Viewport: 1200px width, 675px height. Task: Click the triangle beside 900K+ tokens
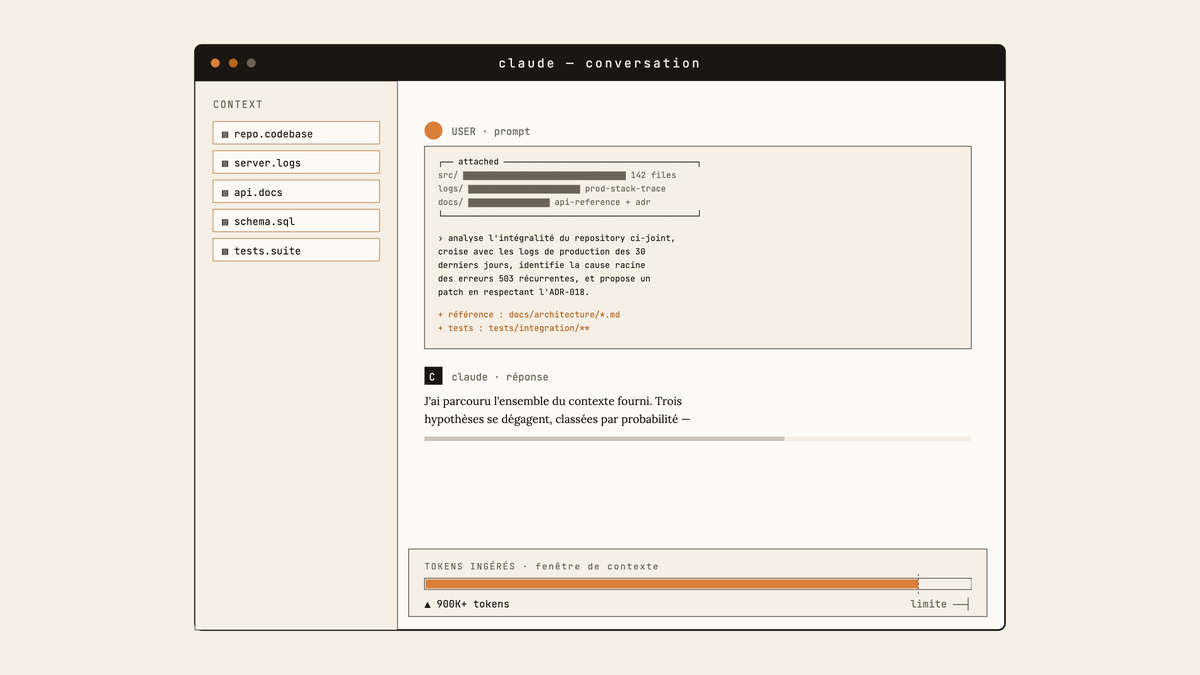click(428, 604)
